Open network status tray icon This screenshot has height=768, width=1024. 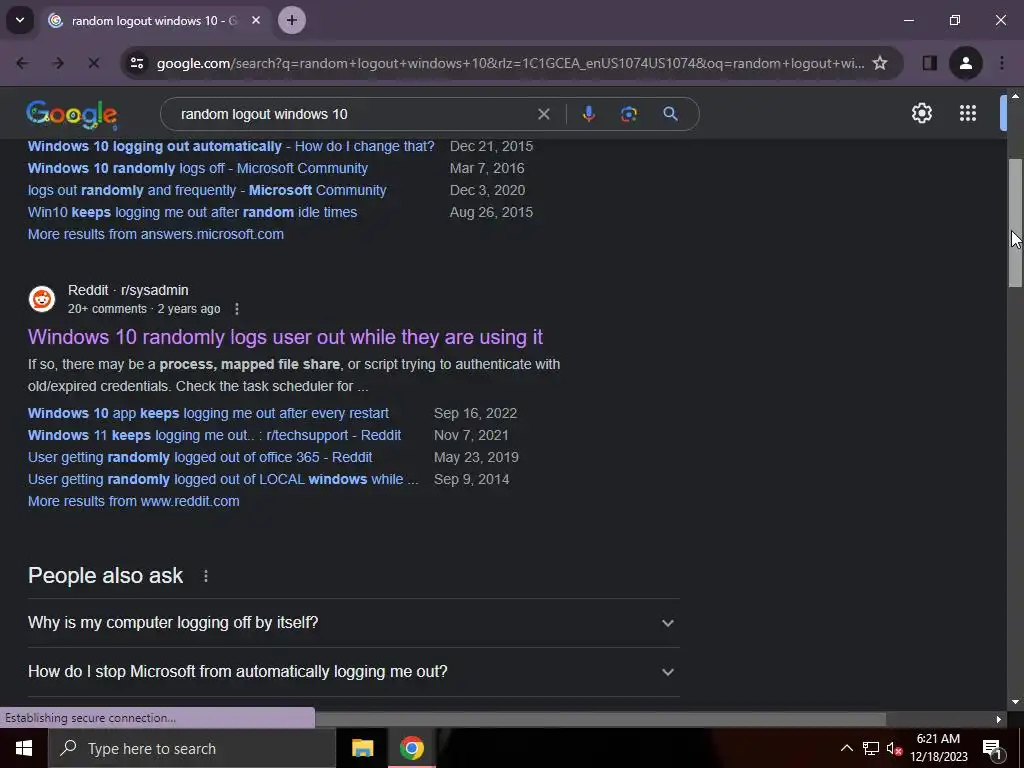tap(871, 748)
